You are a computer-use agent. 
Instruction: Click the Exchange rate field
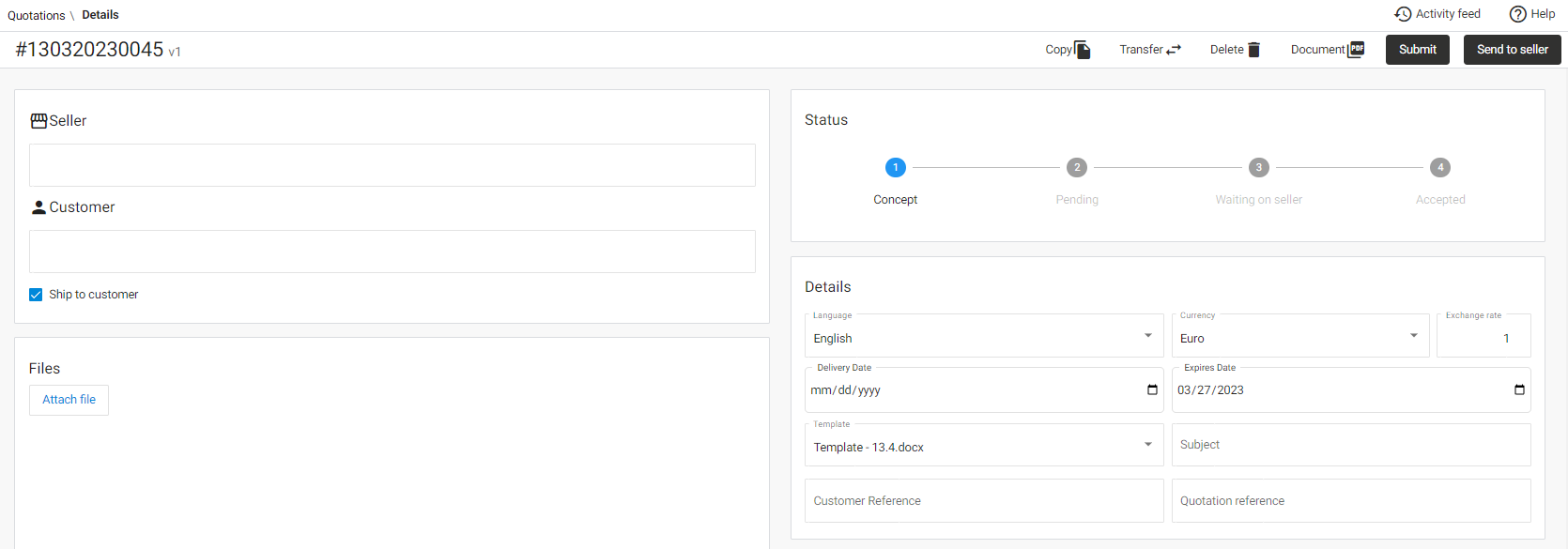pyautogui.click(x=1483, y=336)
